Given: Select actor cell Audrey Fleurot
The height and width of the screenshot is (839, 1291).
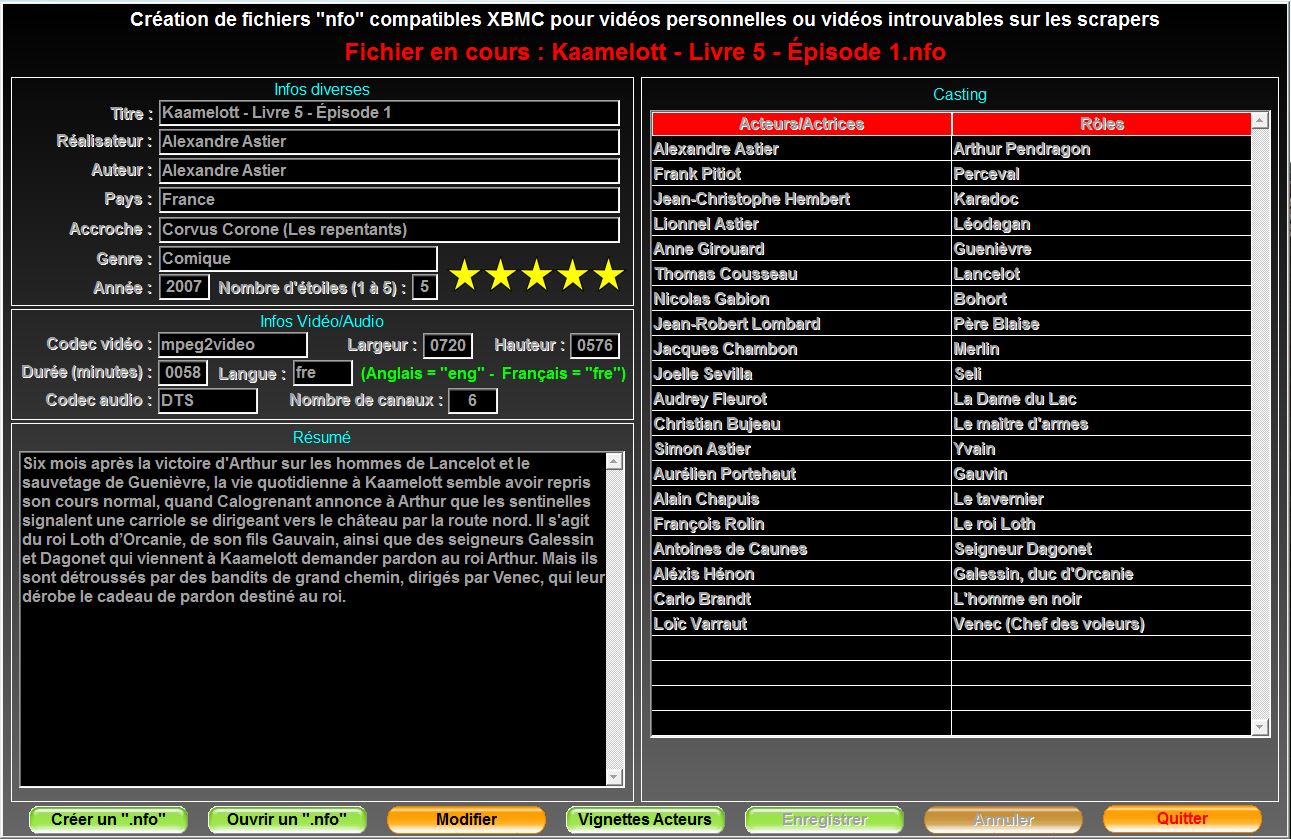Looking at the screenshot, I should (x=801, y=399).
